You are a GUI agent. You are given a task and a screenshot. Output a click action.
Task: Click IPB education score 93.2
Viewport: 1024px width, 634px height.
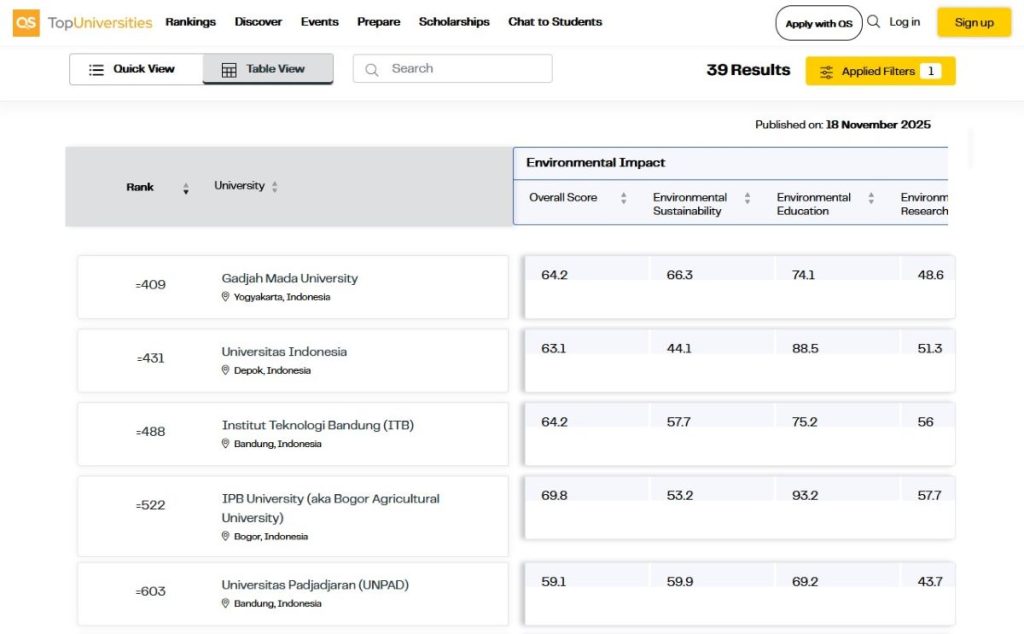pyautogui.click(x=805, y=496)
